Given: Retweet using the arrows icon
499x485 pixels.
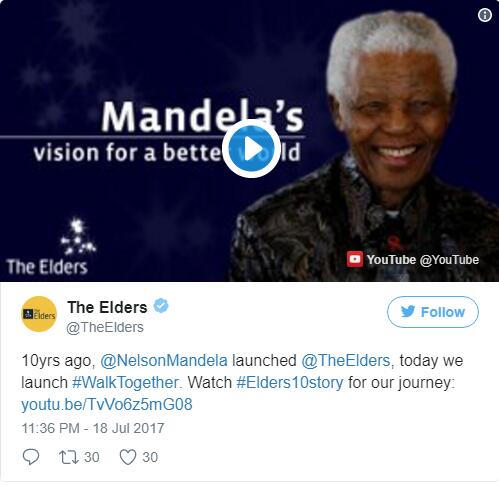Looking at the screenshot, I should tap(69, 457).
